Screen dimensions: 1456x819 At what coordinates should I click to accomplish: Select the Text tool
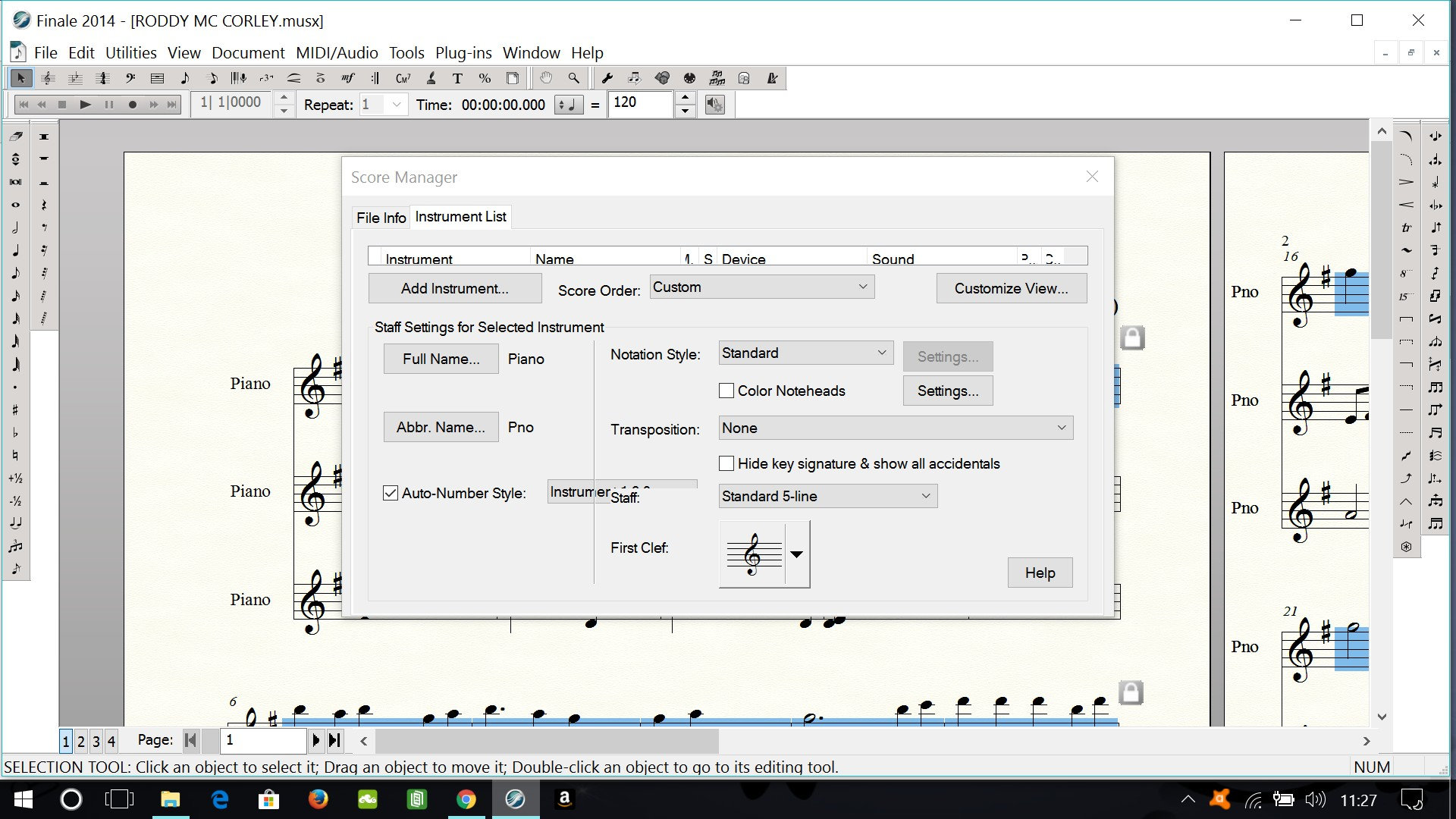coord(457,78)
